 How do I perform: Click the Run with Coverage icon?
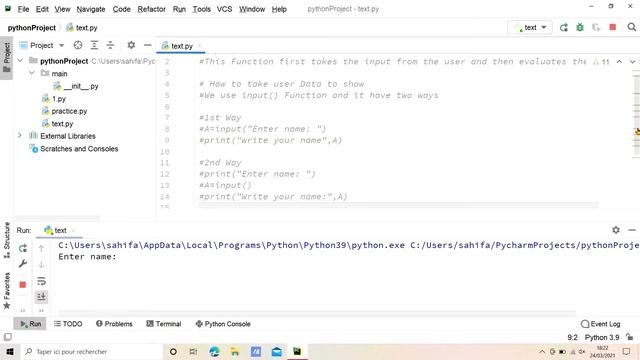(x=596, y=27)
